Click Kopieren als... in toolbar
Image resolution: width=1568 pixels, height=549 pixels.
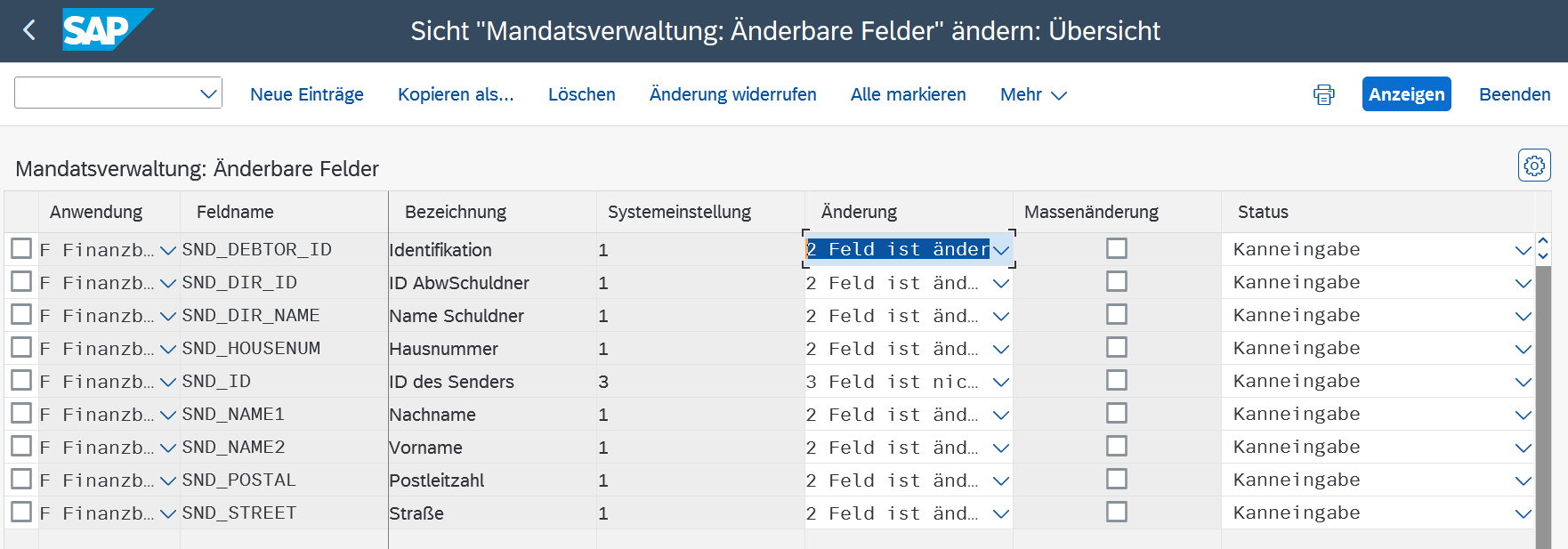point(456,94)
